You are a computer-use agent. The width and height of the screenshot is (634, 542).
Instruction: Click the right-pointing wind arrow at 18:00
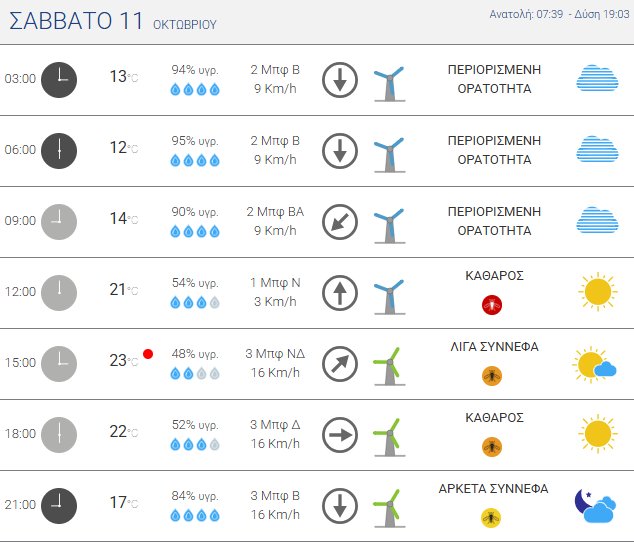point(340,435)
